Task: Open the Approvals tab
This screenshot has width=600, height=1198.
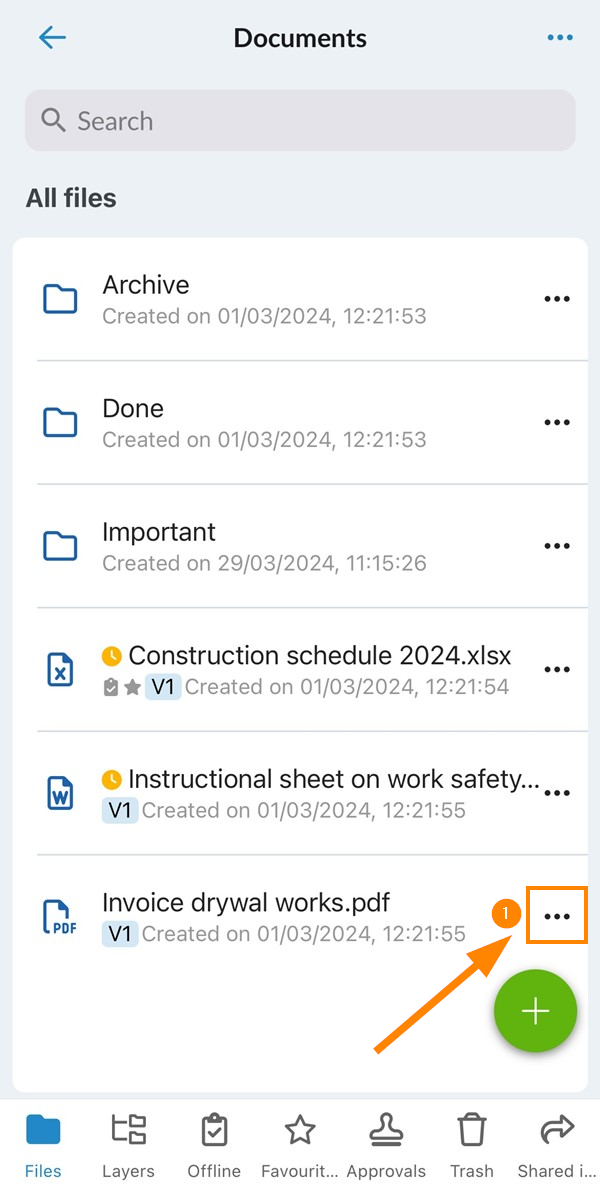Action: tap(386, 1146)
